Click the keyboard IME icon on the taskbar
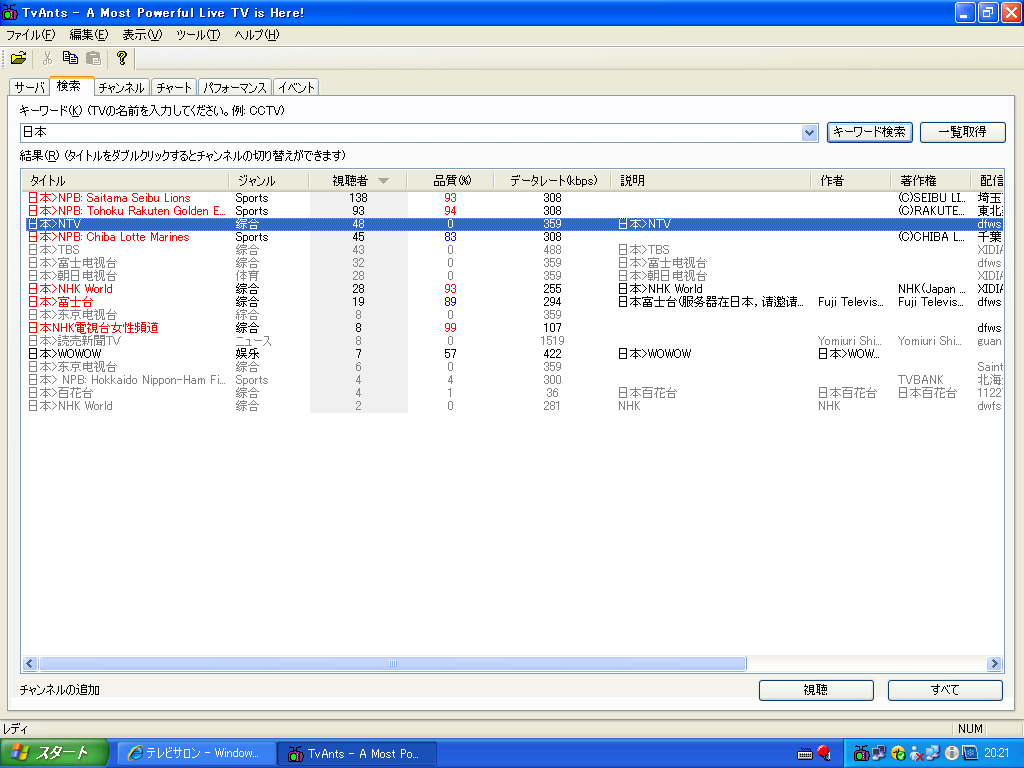The image size is (1024, 768). (x=805, y=754)
